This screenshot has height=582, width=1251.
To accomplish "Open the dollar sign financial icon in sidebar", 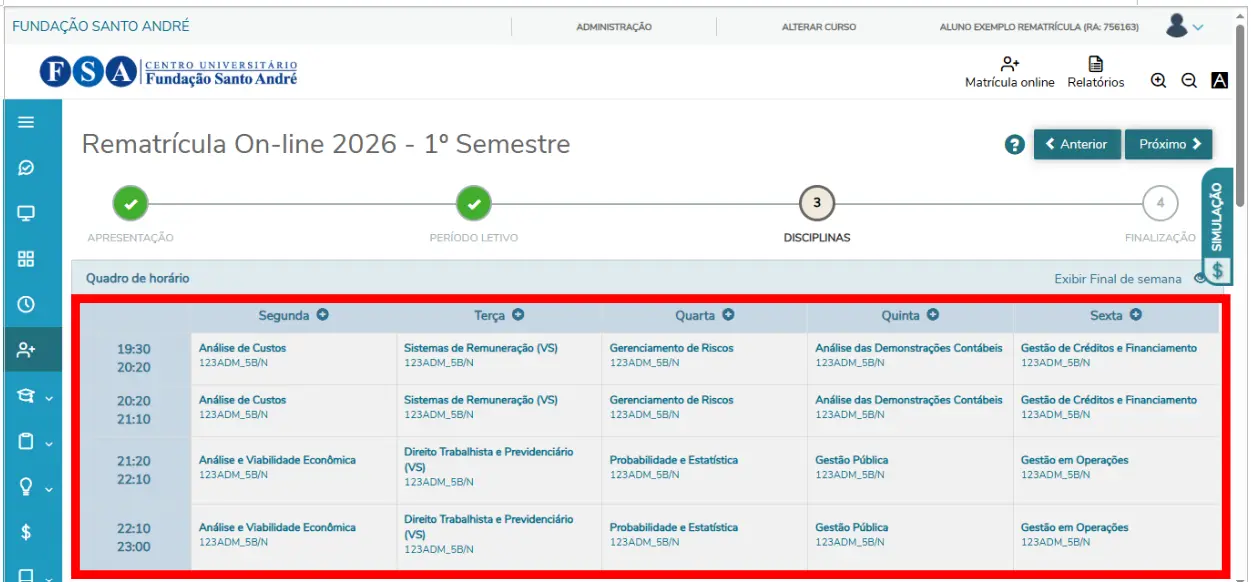I will click(26, 532).
